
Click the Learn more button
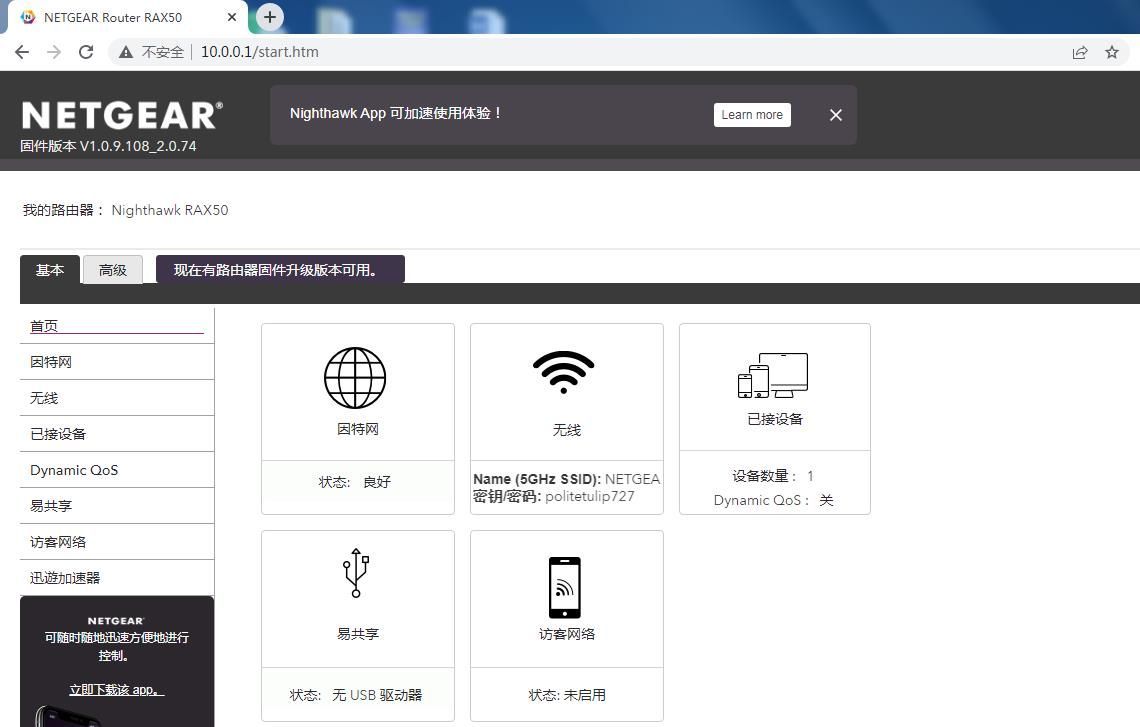(751, 114)
